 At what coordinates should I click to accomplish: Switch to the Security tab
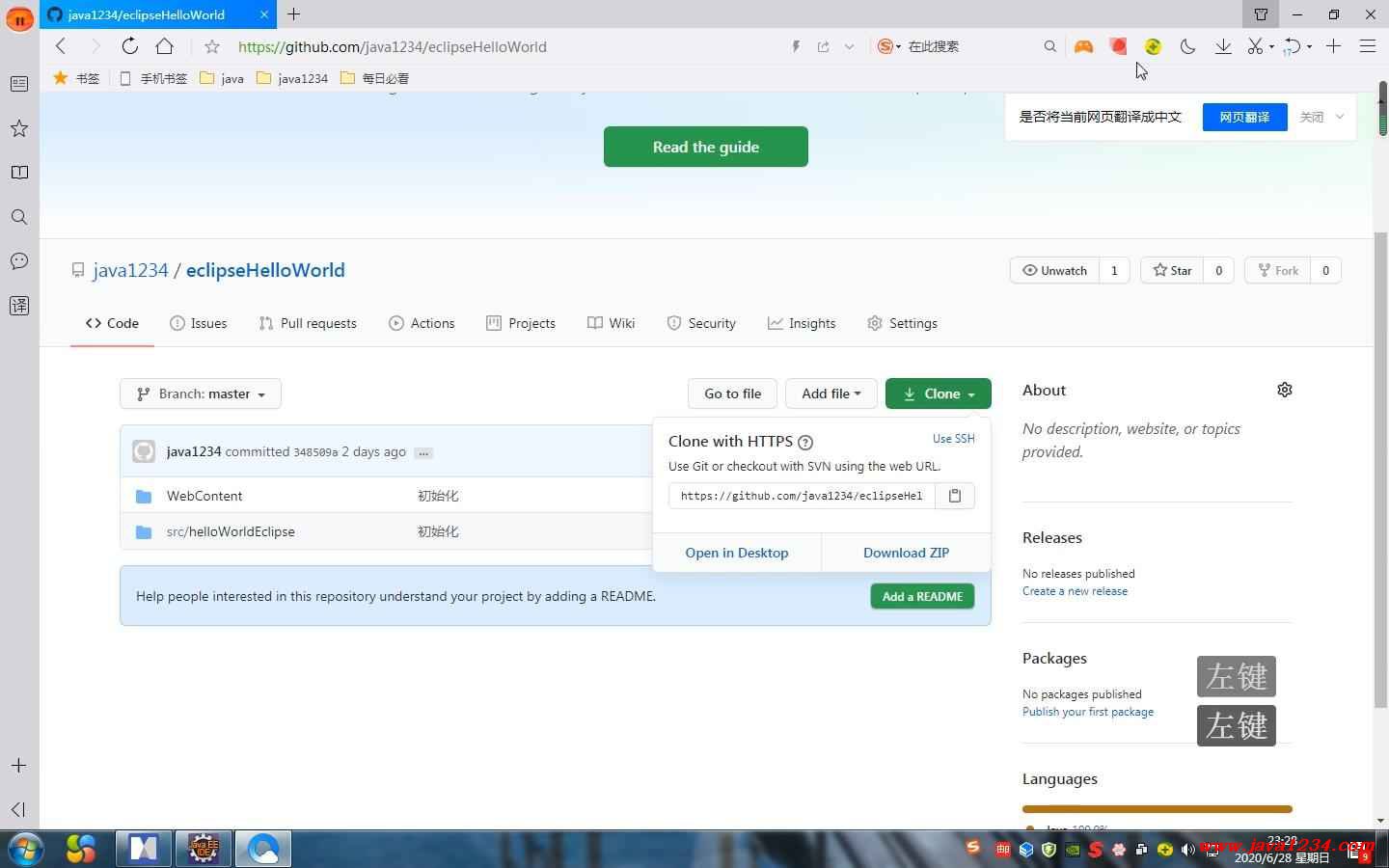tap(701, 323)
